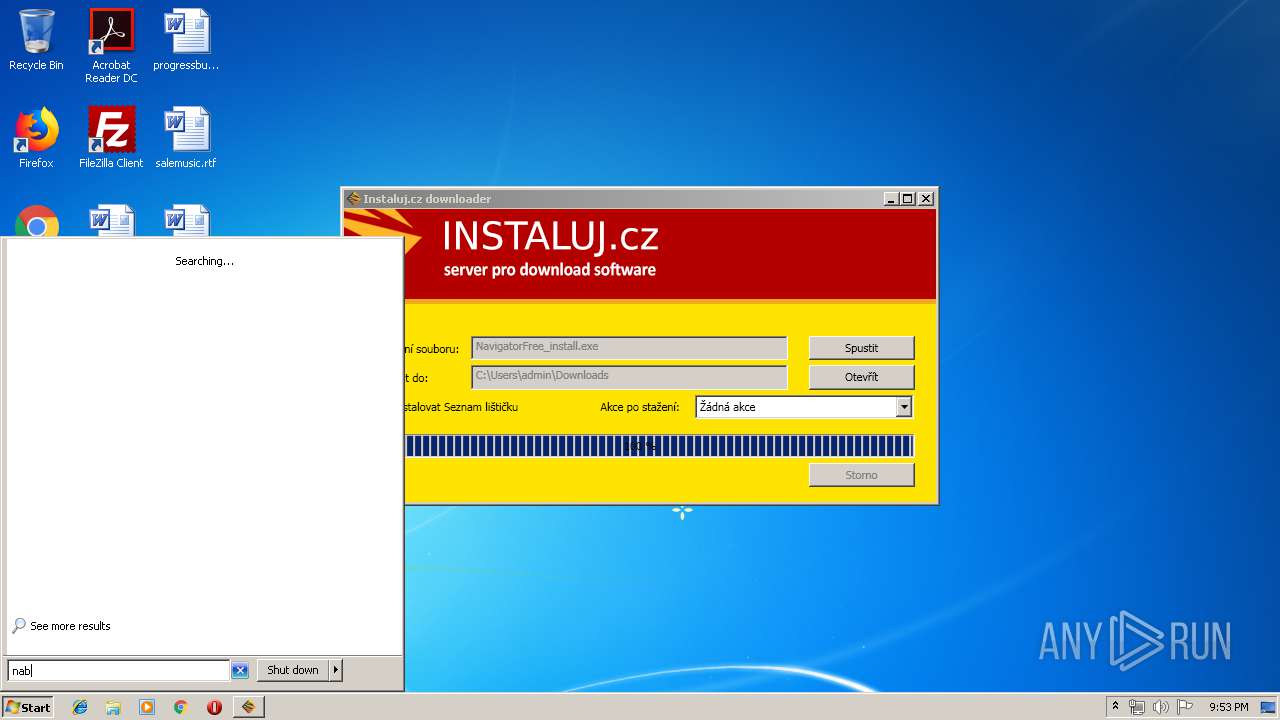Open the Recycle Bin desktop icon

[x=36, y=40]
